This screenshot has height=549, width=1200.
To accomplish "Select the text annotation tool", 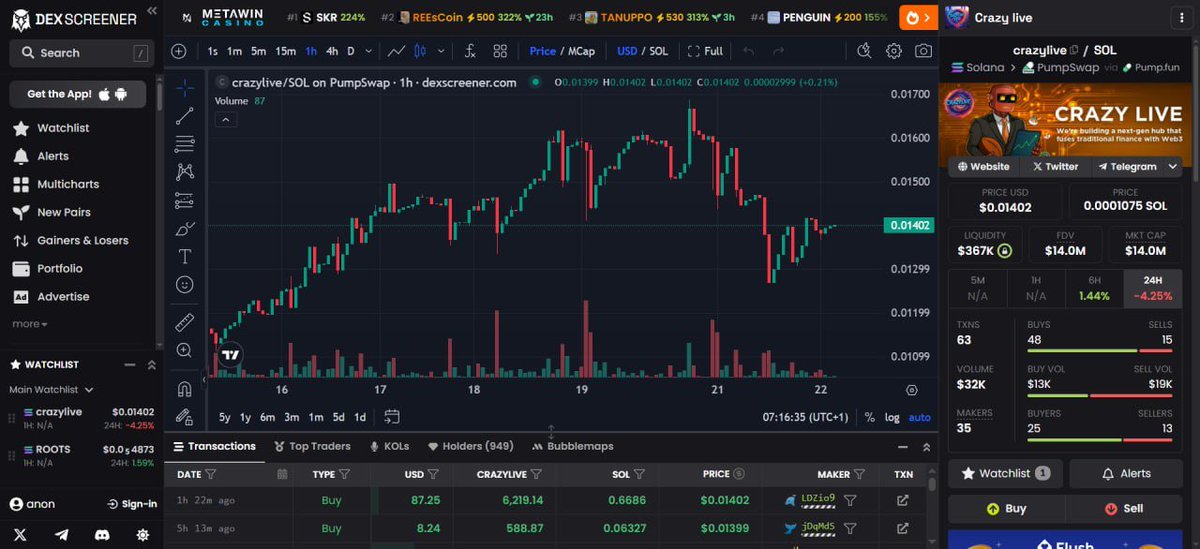I will (184, 257).
